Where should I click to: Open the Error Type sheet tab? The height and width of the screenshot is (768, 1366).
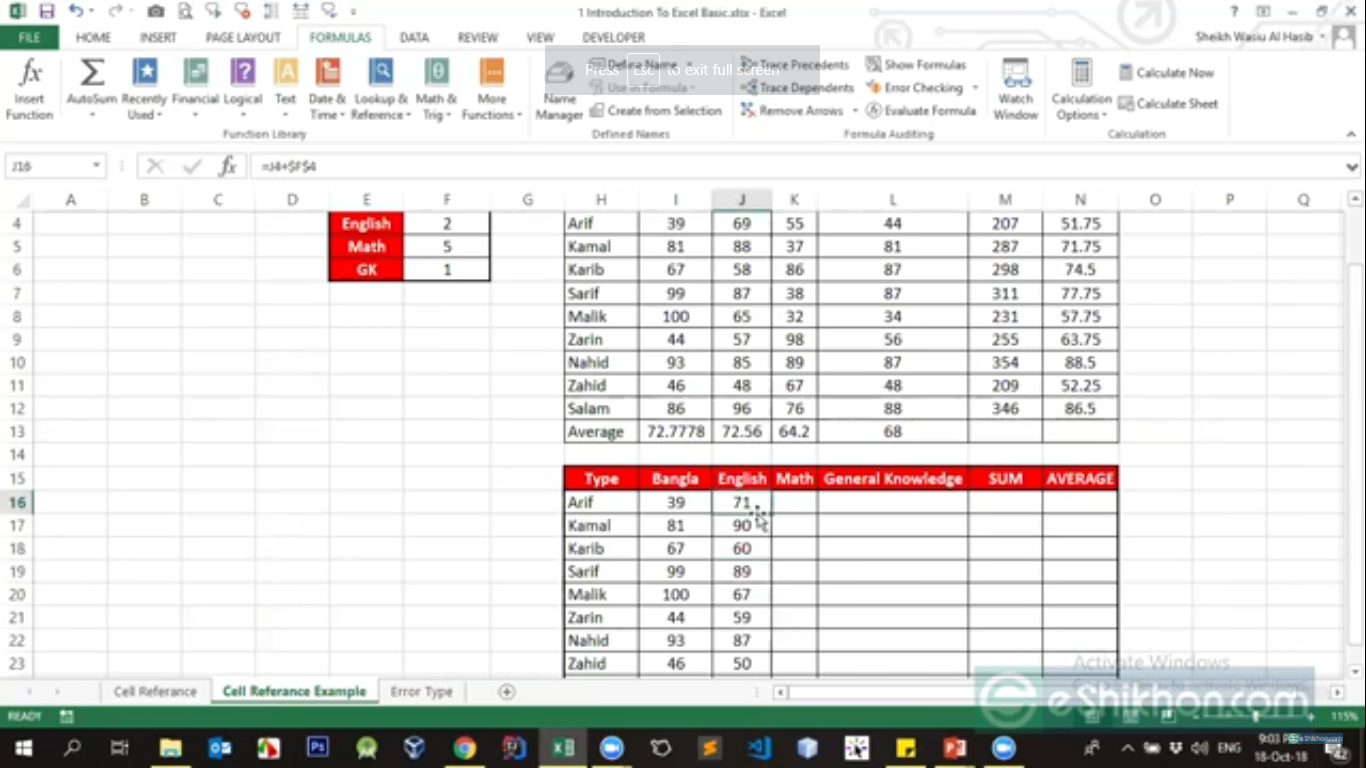(x=421, y=692)
